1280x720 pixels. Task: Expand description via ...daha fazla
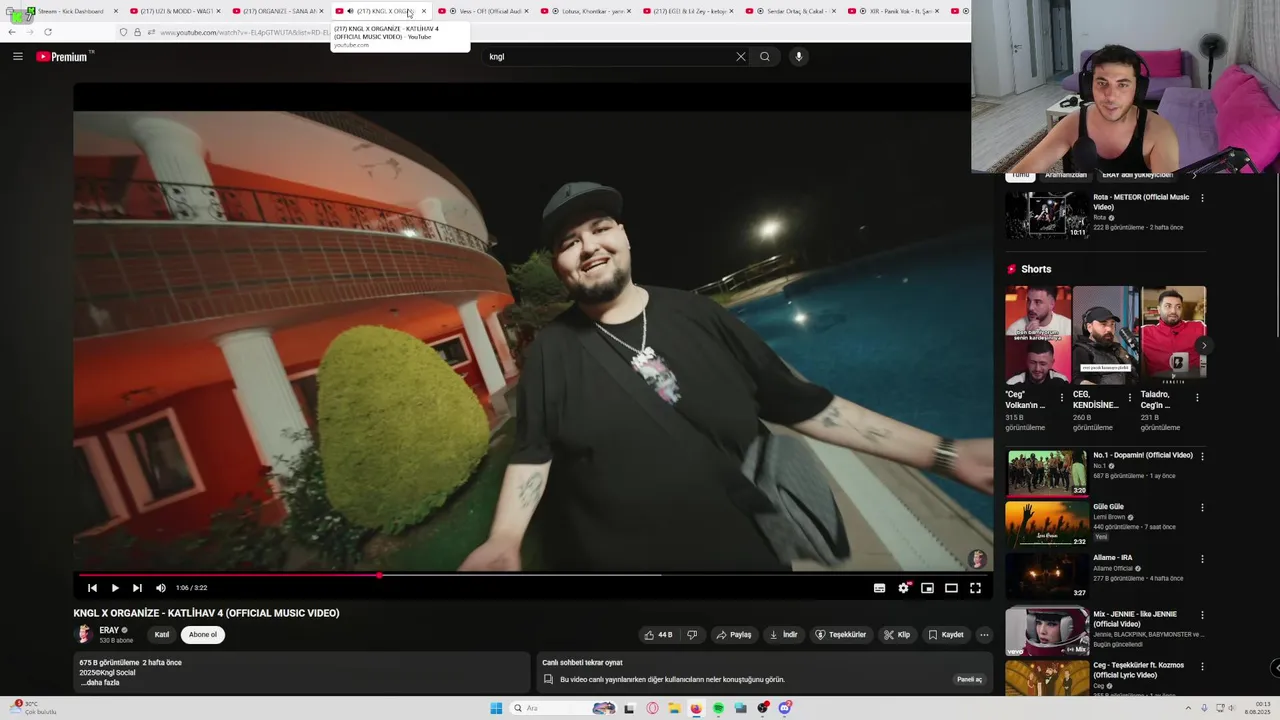(100, 682)
